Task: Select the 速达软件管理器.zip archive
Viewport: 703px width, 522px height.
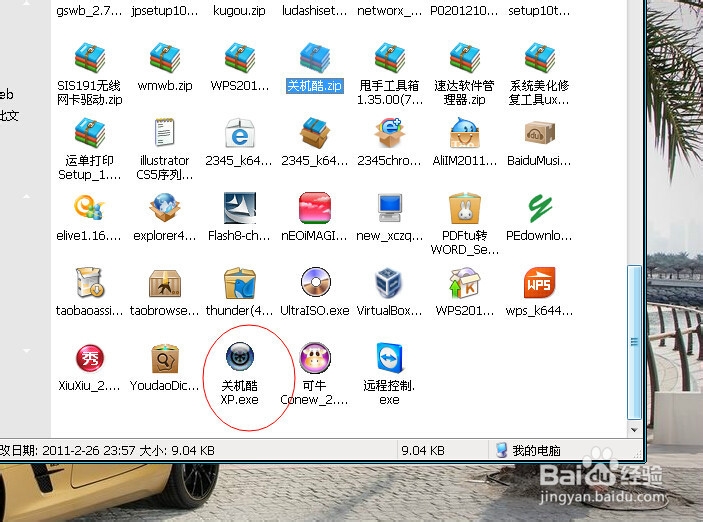Action: click(x=464, y=58)
